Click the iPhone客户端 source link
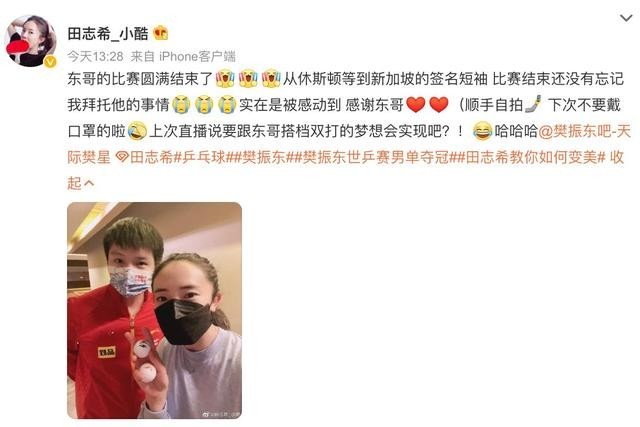Screen dimensions: 640x427 coord(197,56)
